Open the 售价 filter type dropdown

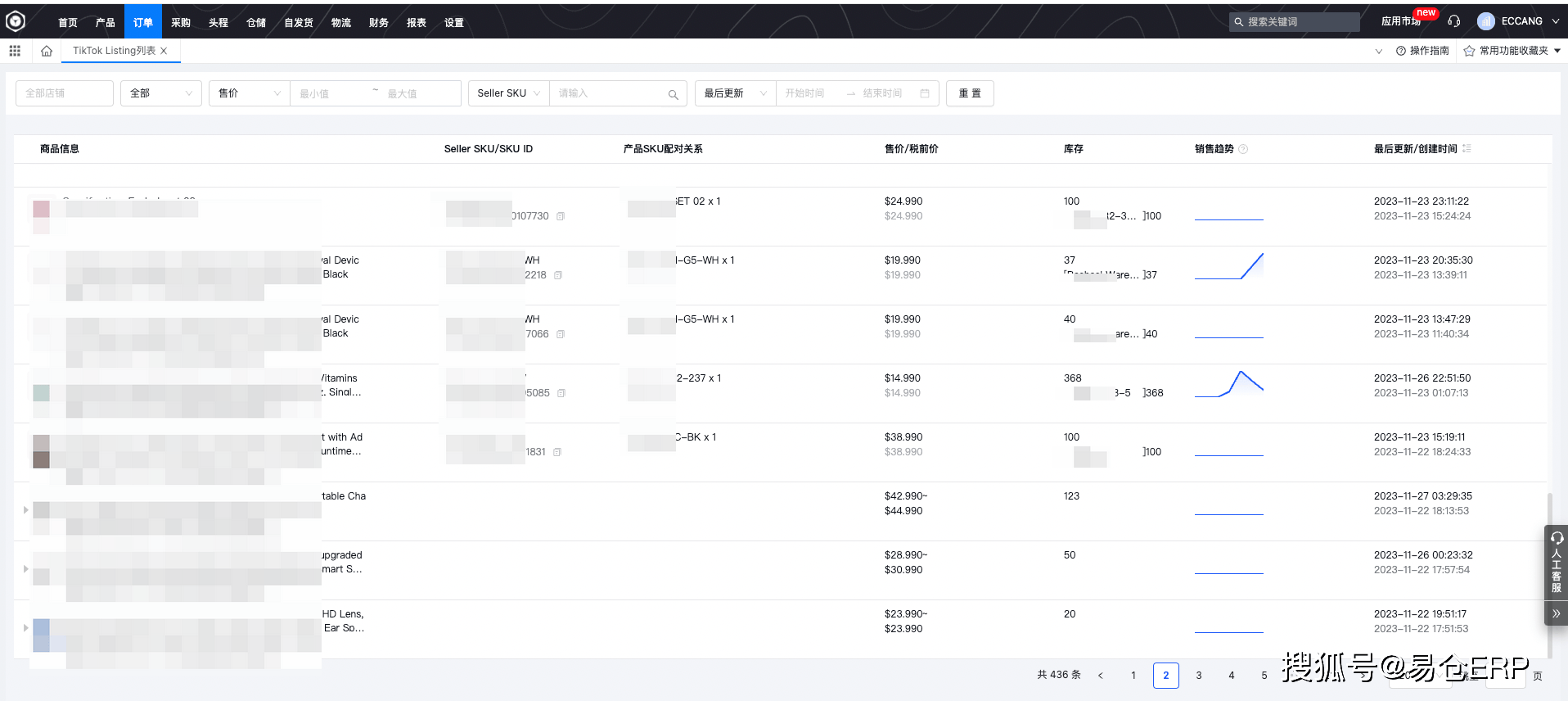250,93
